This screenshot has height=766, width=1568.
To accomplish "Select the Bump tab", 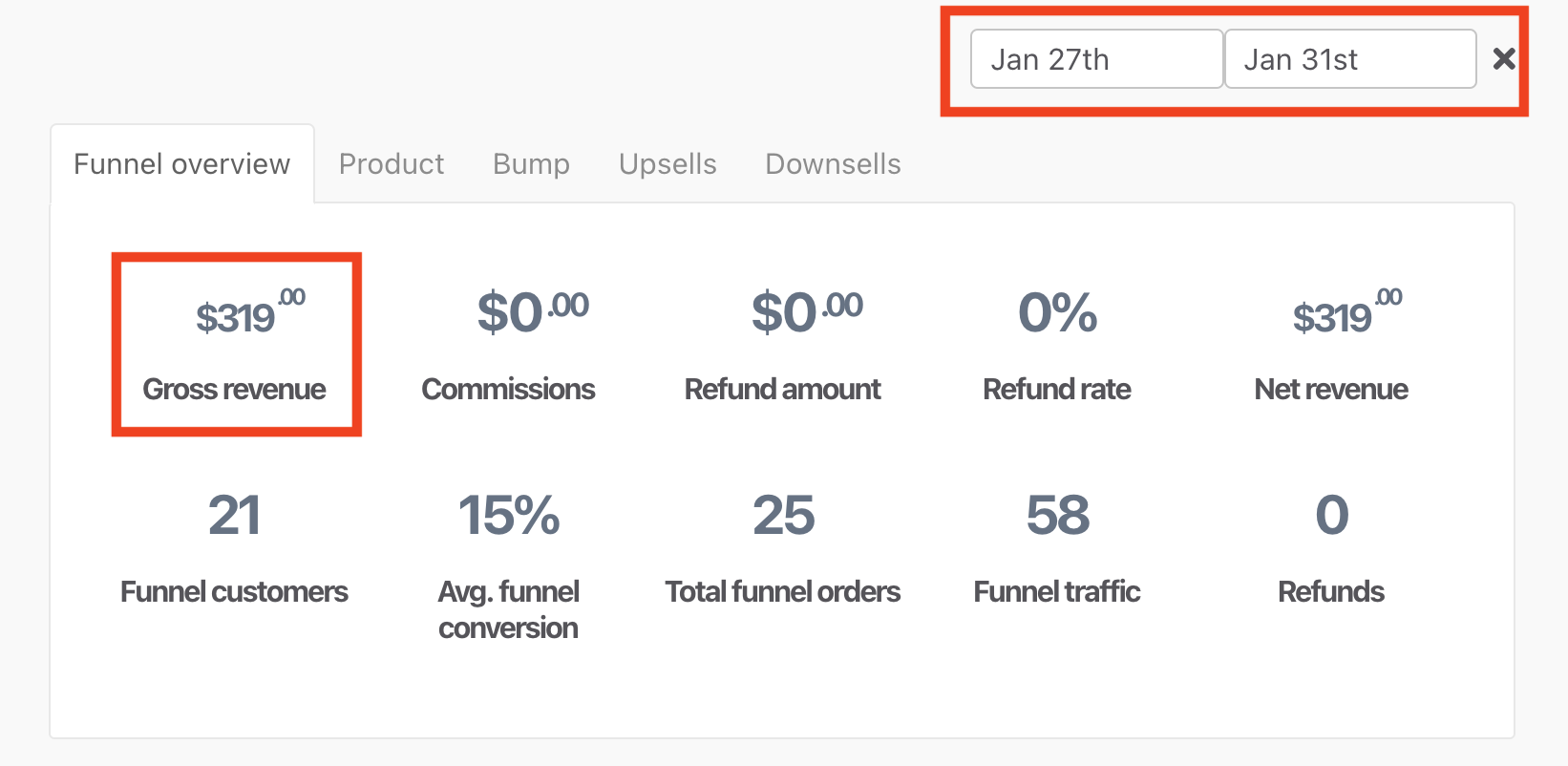I will tap(531, 164).
